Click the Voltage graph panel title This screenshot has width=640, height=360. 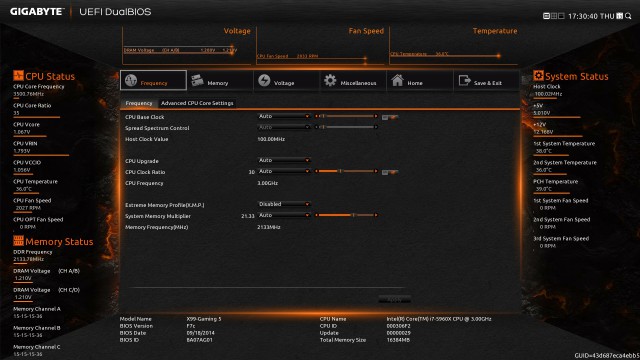237,31
